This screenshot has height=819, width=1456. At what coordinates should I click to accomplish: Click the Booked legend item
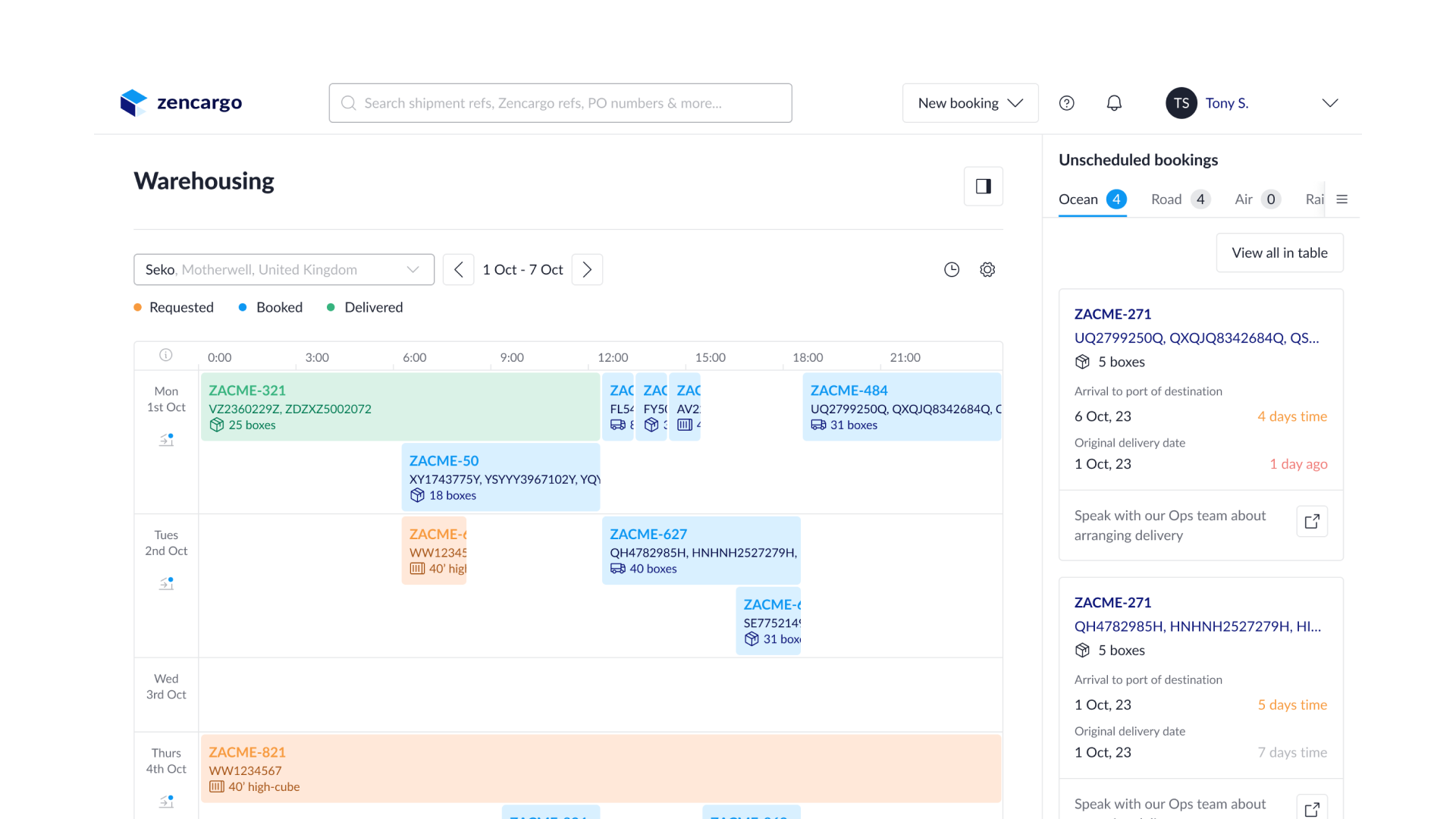tap(271, 307)
